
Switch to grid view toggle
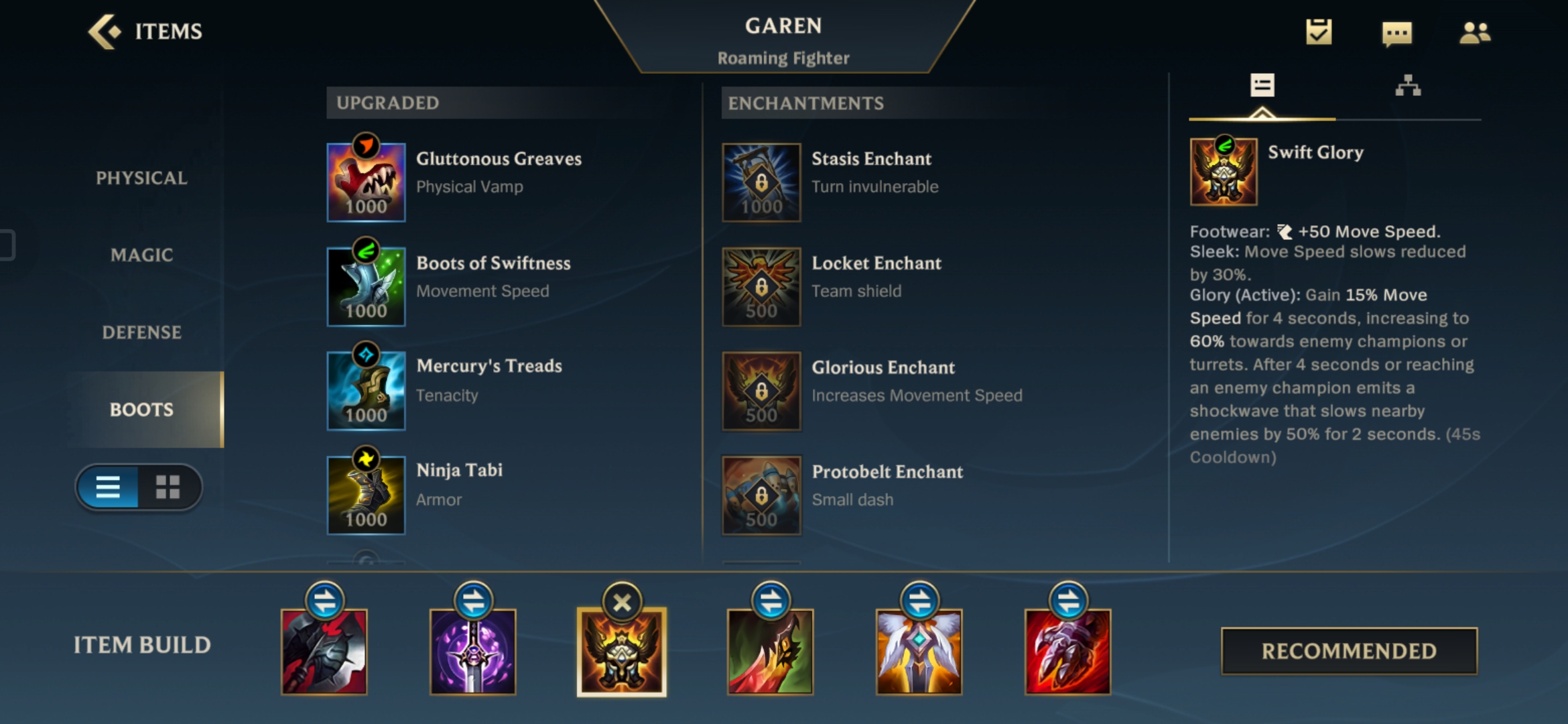(x=168, y=487)
